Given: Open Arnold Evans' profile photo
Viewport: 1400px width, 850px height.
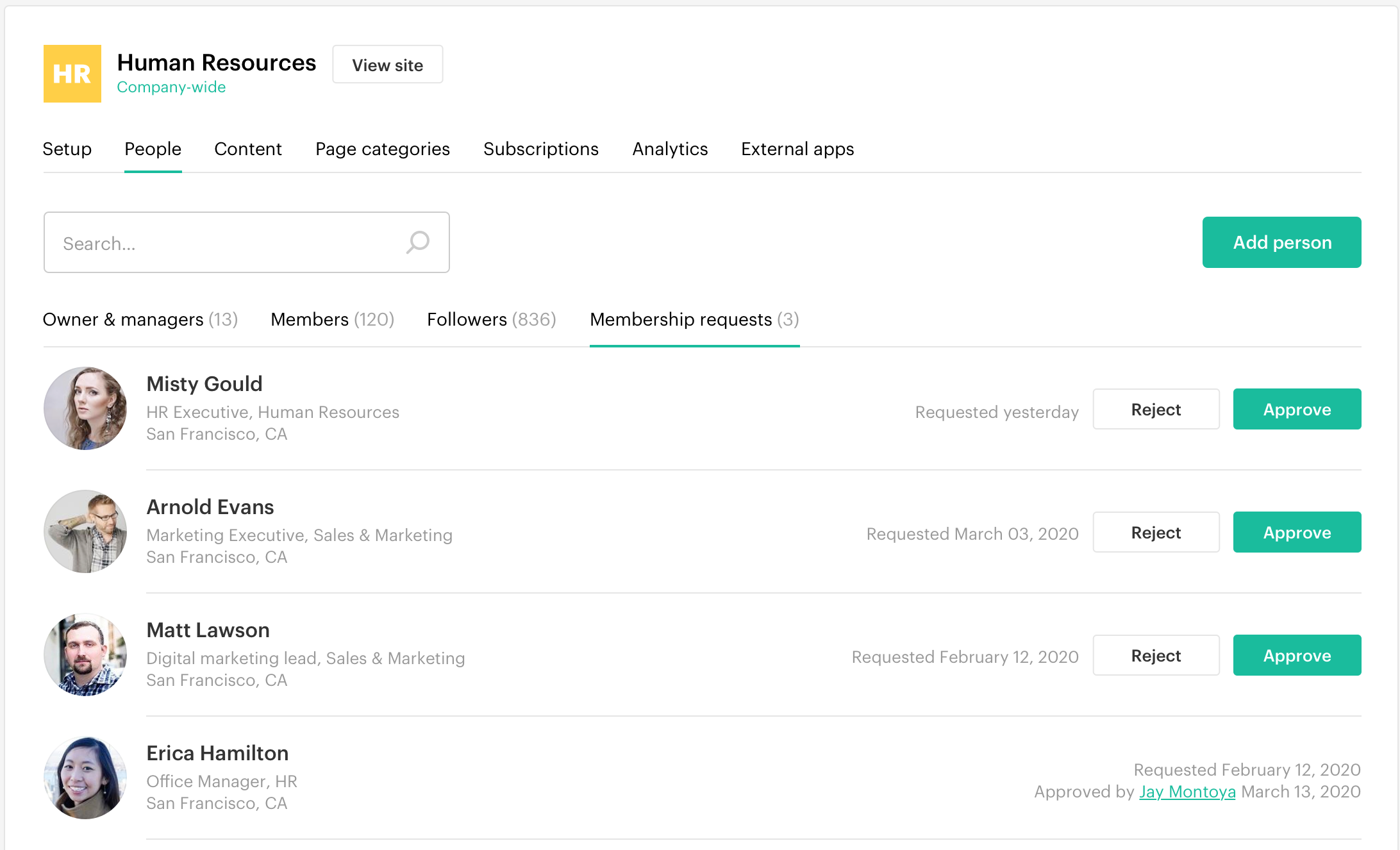Looking at the screenshot, I should click(85, 531).
